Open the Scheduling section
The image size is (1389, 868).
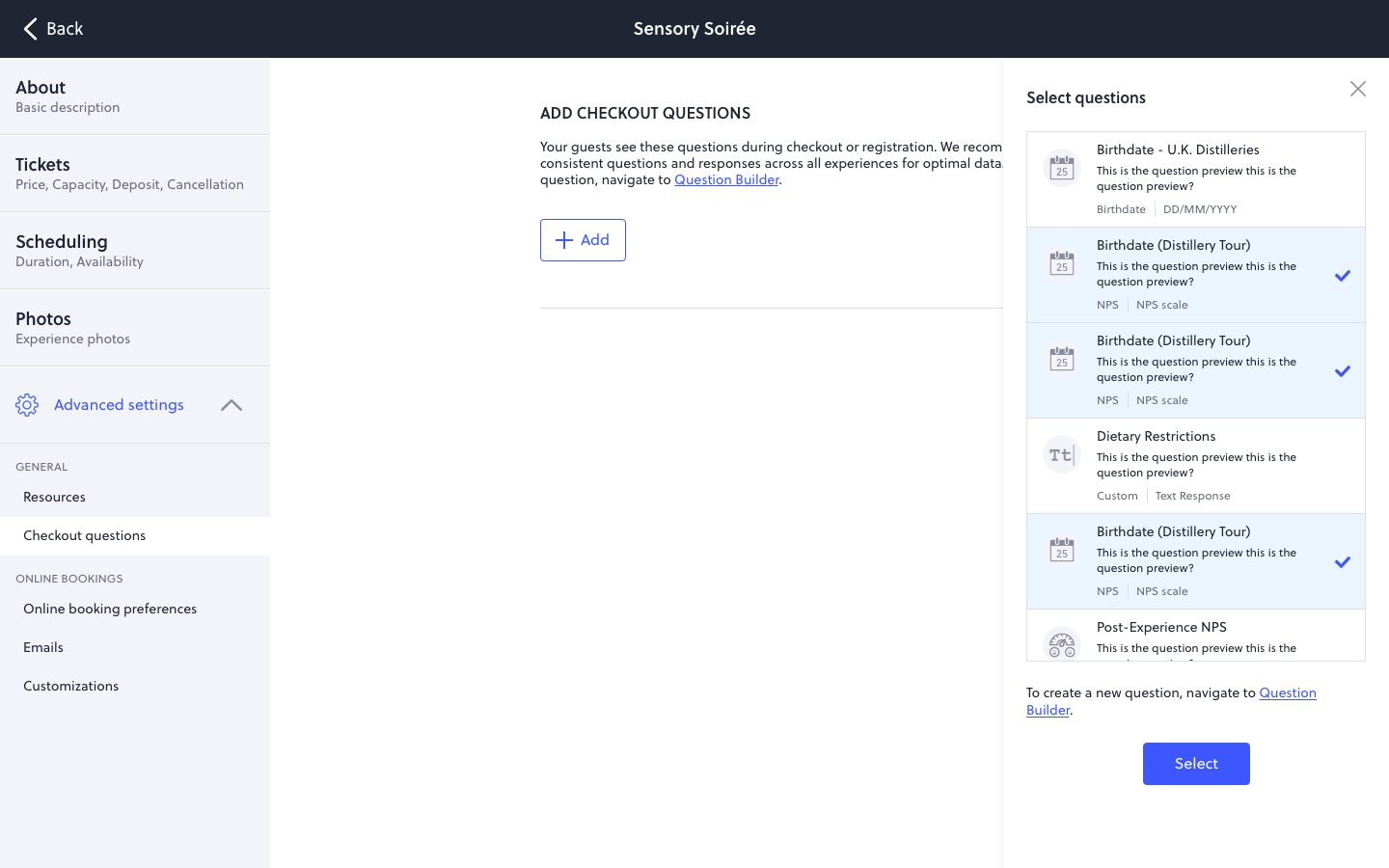click(135, 249)
